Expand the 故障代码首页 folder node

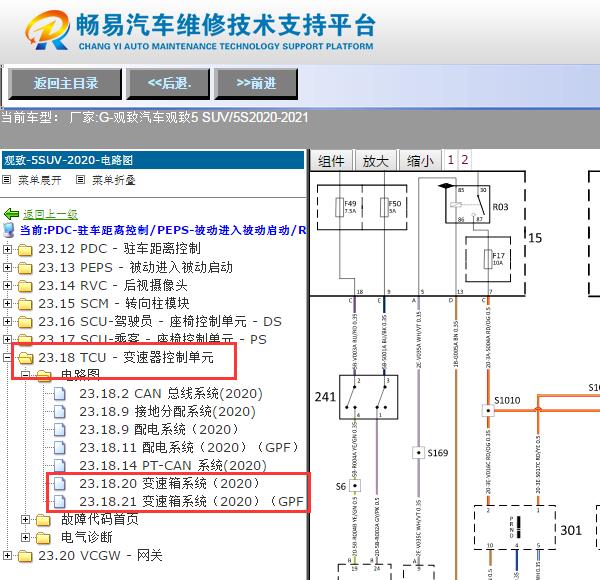(25, 519)
